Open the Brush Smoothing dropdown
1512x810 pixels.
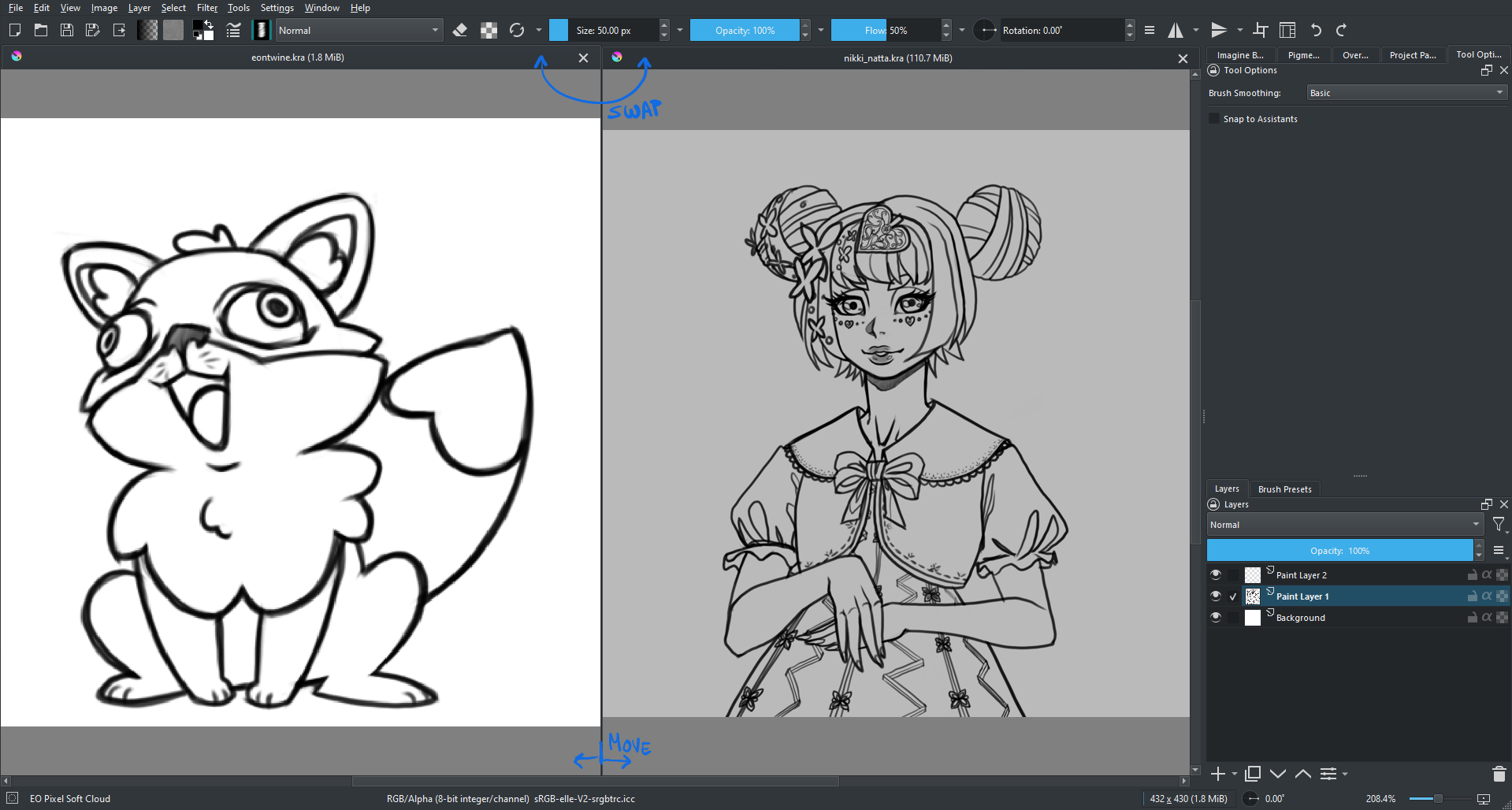coord(1406,93)
